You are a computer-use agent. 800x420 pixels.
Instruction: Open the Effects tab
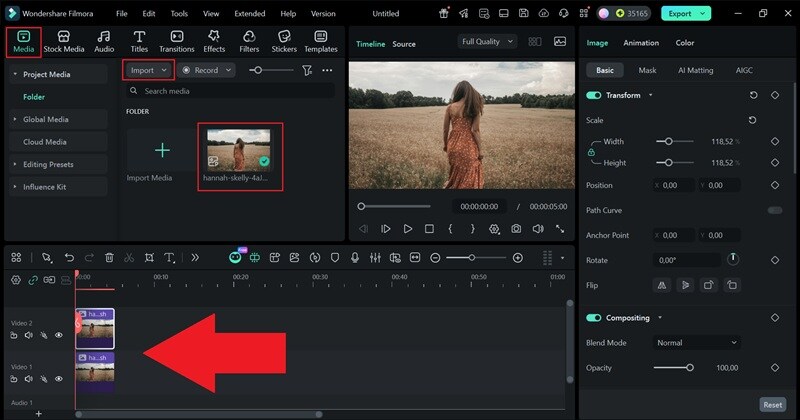[x=214, y=41]
